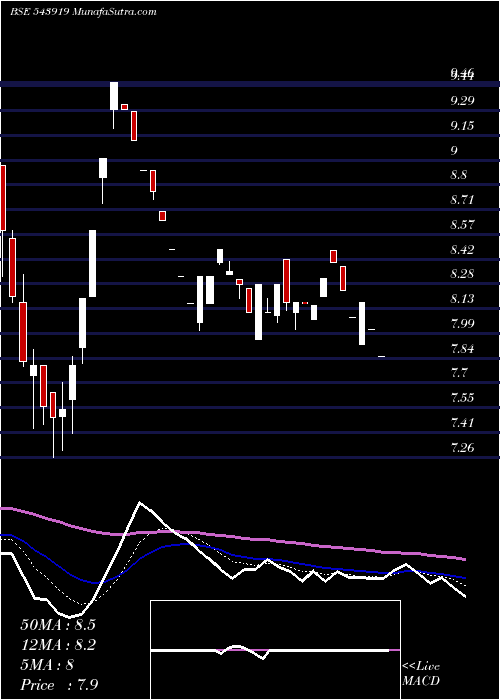Click the BSE 543919 chart title text

(x=83, y=12)
